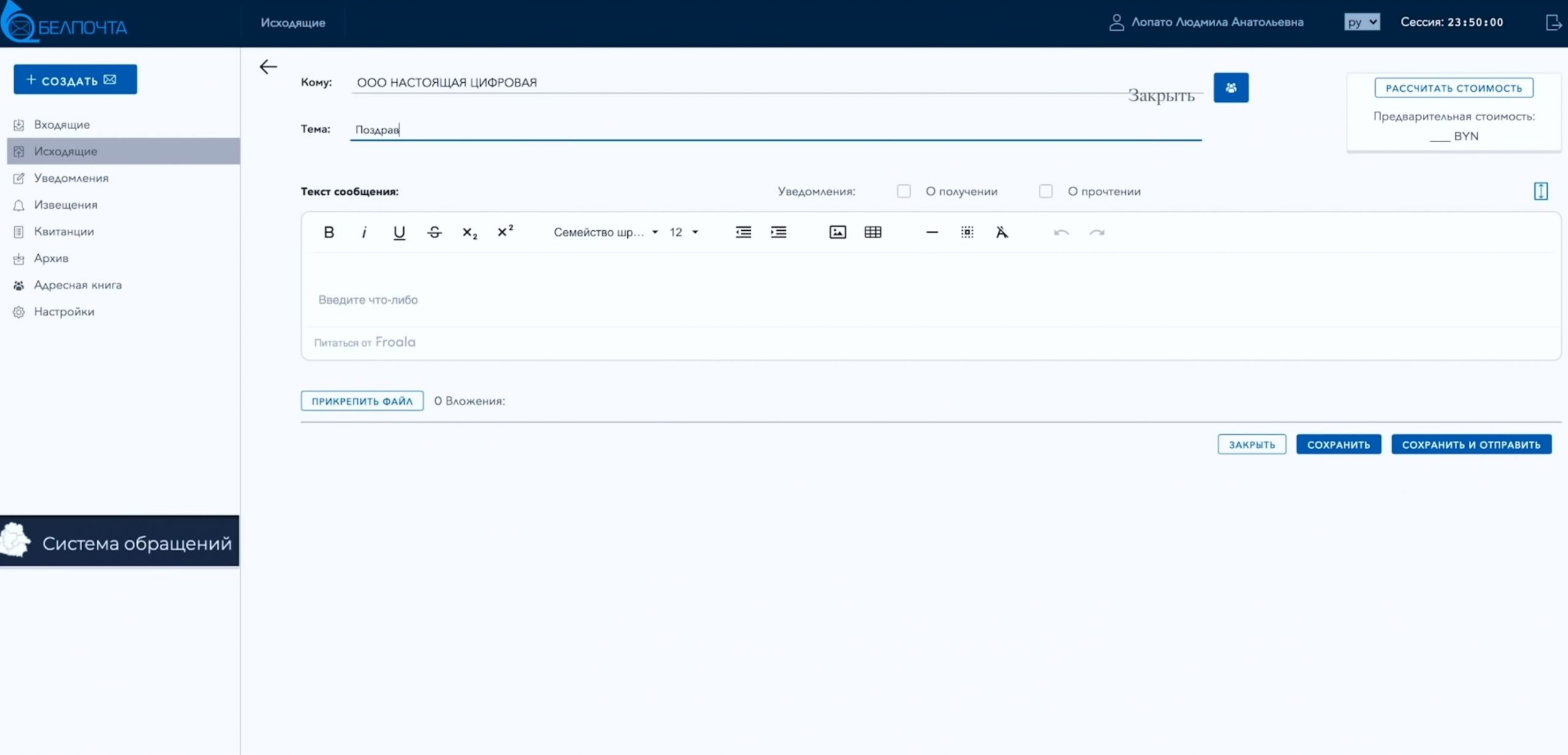Apply strikethrough formatting icon

click(x=434, y=232)
